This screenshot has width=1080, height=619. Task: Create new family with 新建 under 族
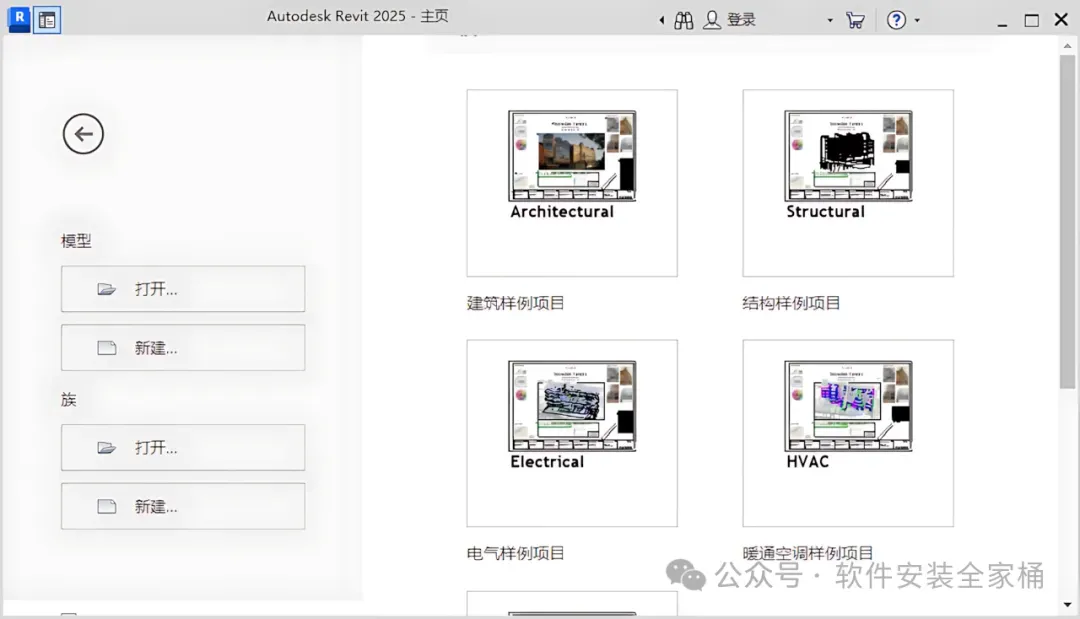[x=183, y=506]
